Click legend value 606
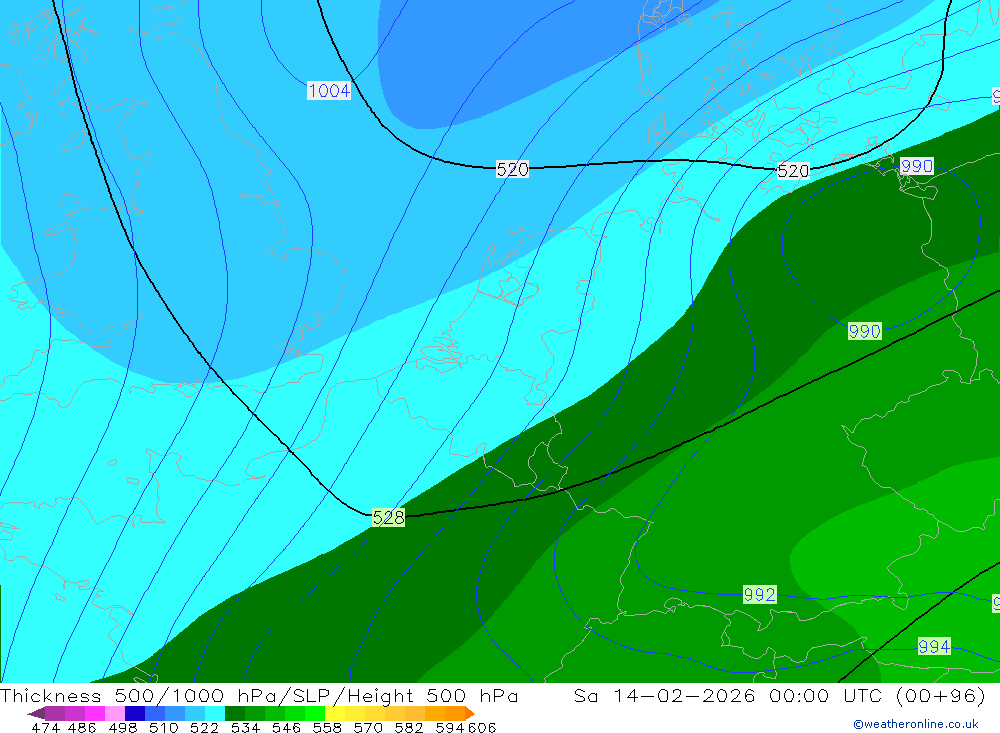This screenshot has width=1000, height=733. [x=482, y=727]
